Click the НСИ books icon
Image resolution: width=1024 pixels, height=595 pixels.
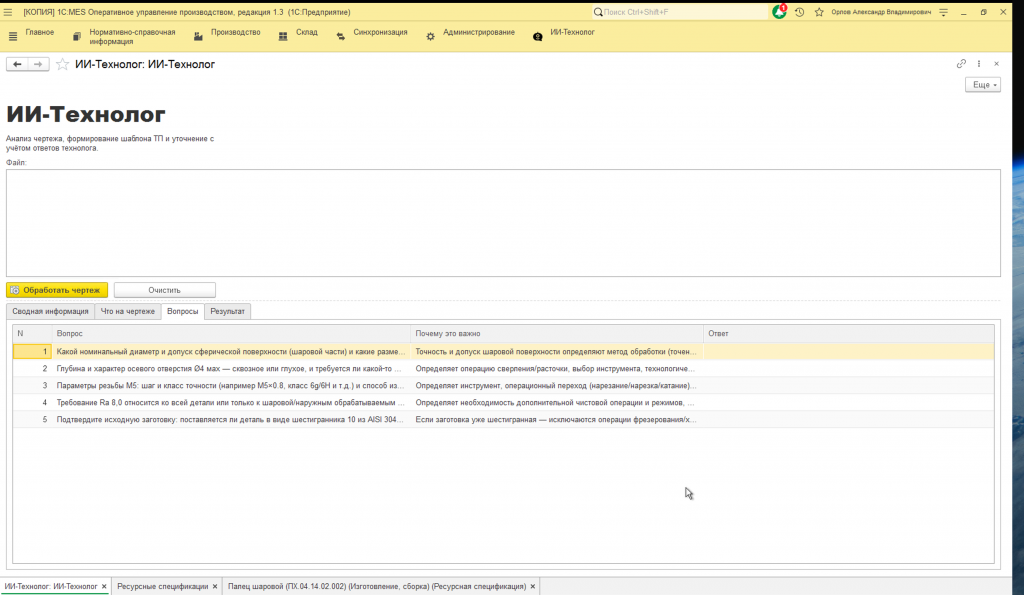77,37
